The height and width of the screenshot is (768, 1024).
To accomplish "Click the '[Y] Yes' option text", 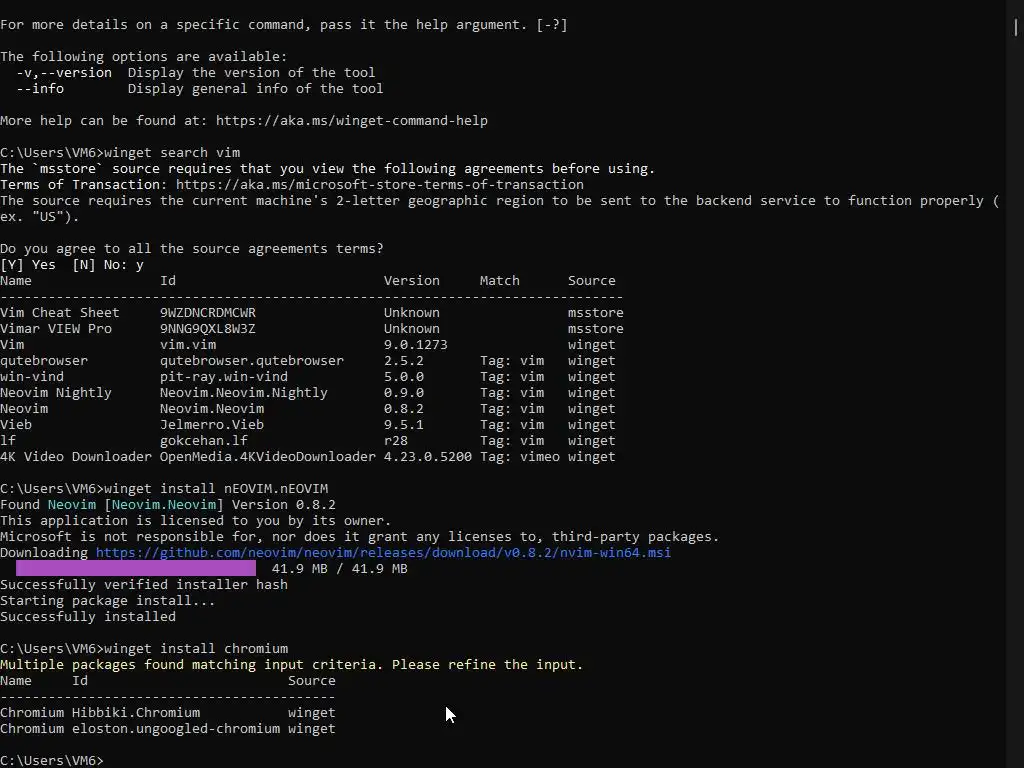I will coord(28,264).
